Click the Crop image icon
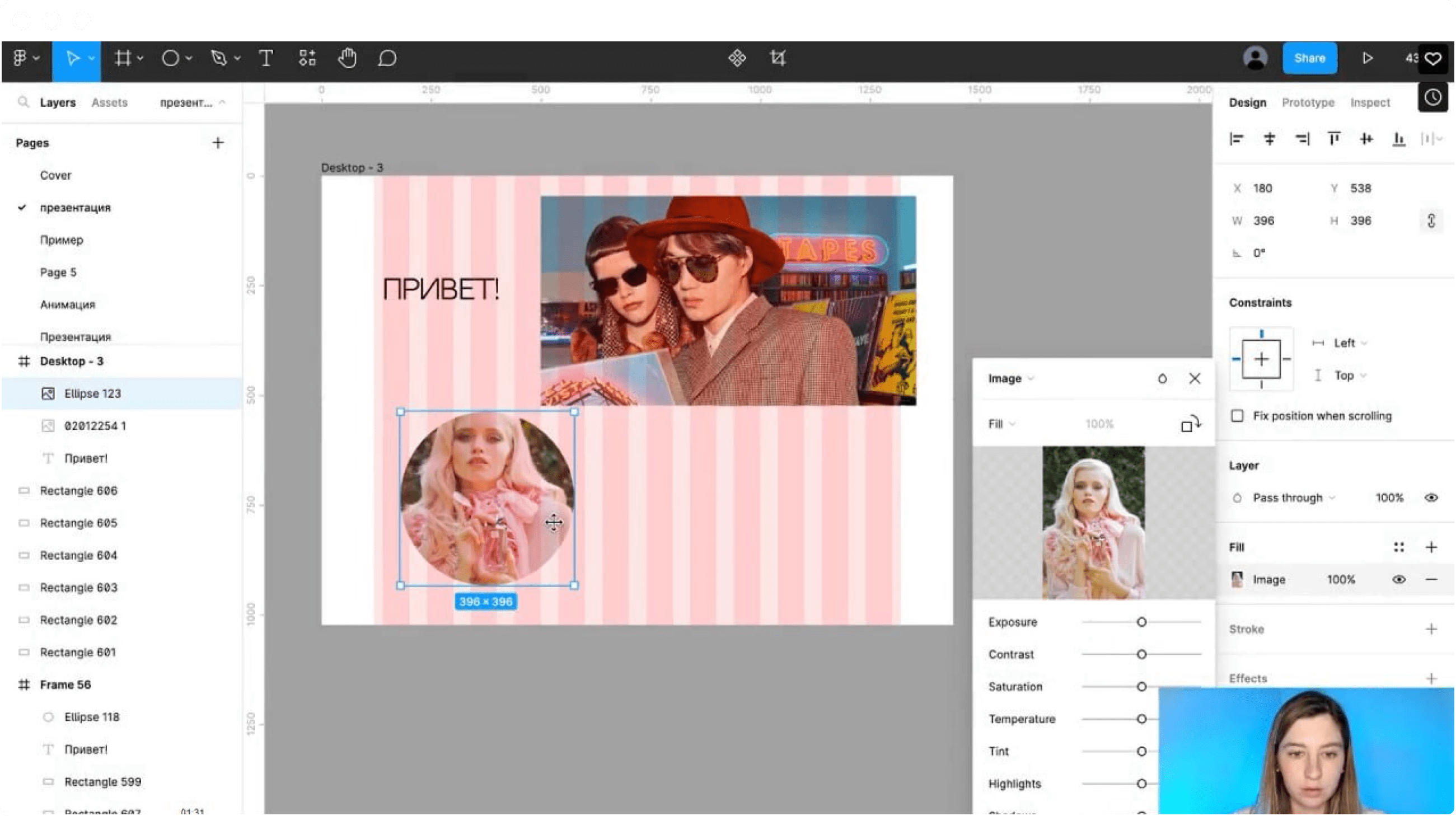The height and width of the screenshot is (816, 1456). [778, 58]
